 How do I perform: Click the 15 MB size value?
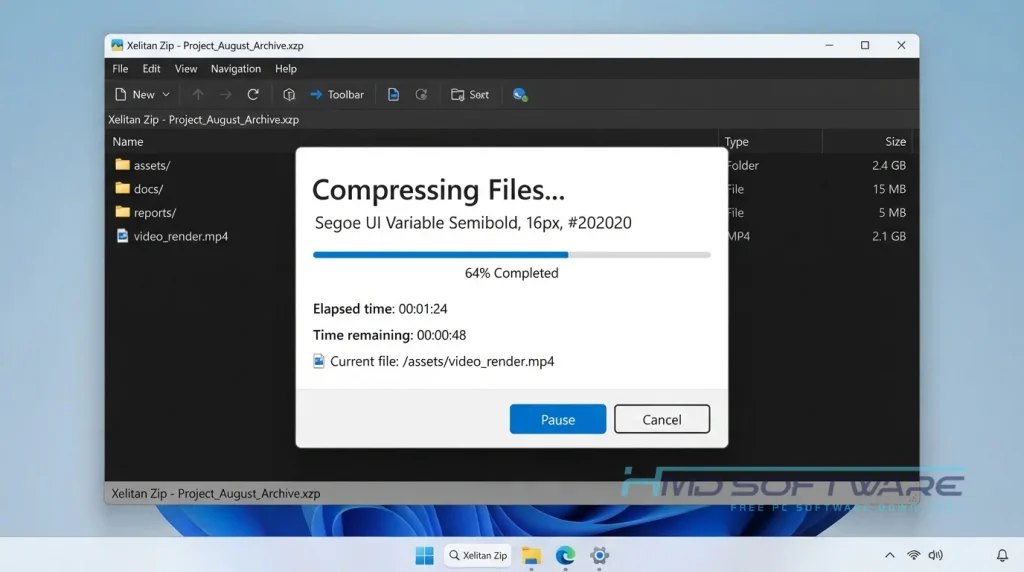(x=889, y=189)
